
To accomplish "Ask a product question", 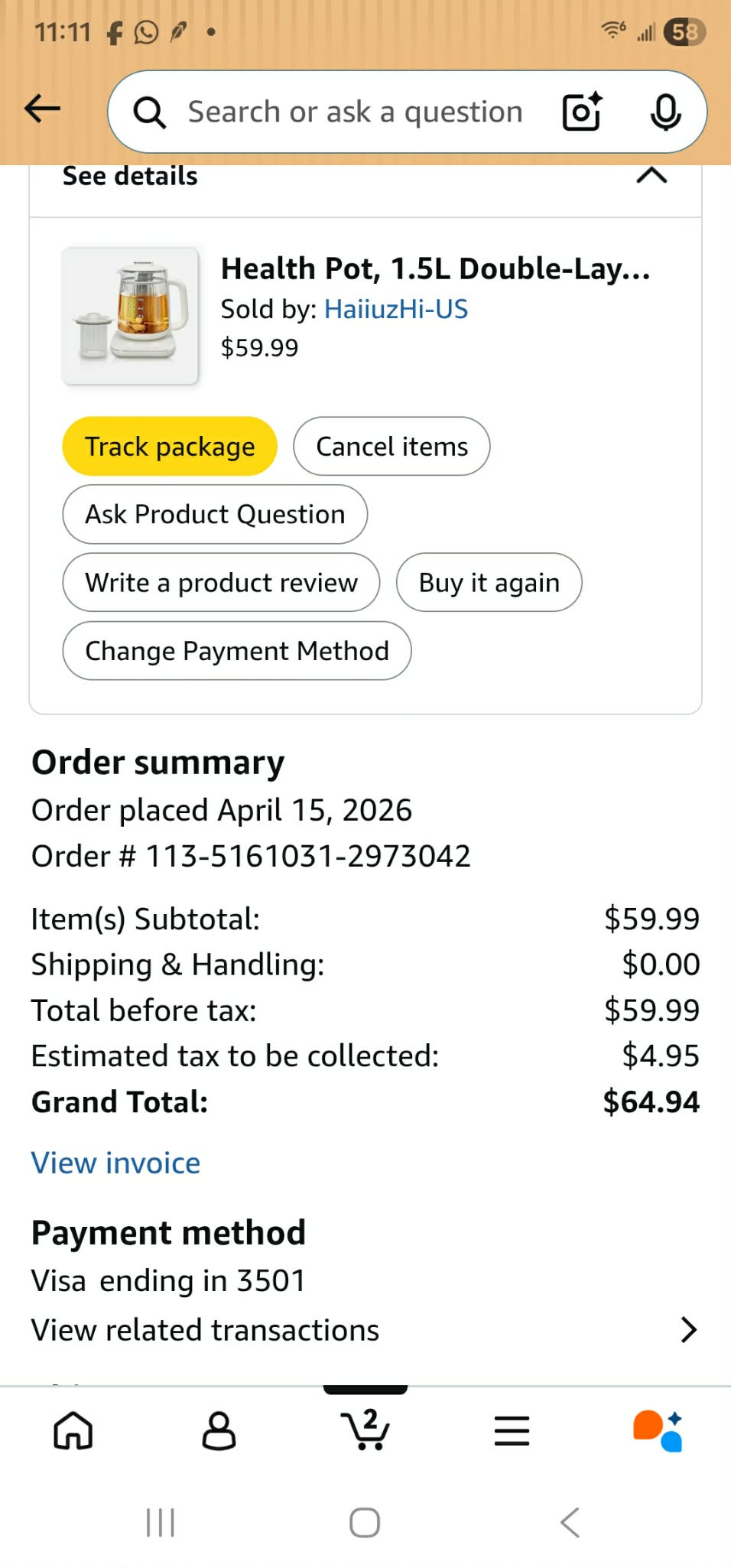I will point(215,515).
